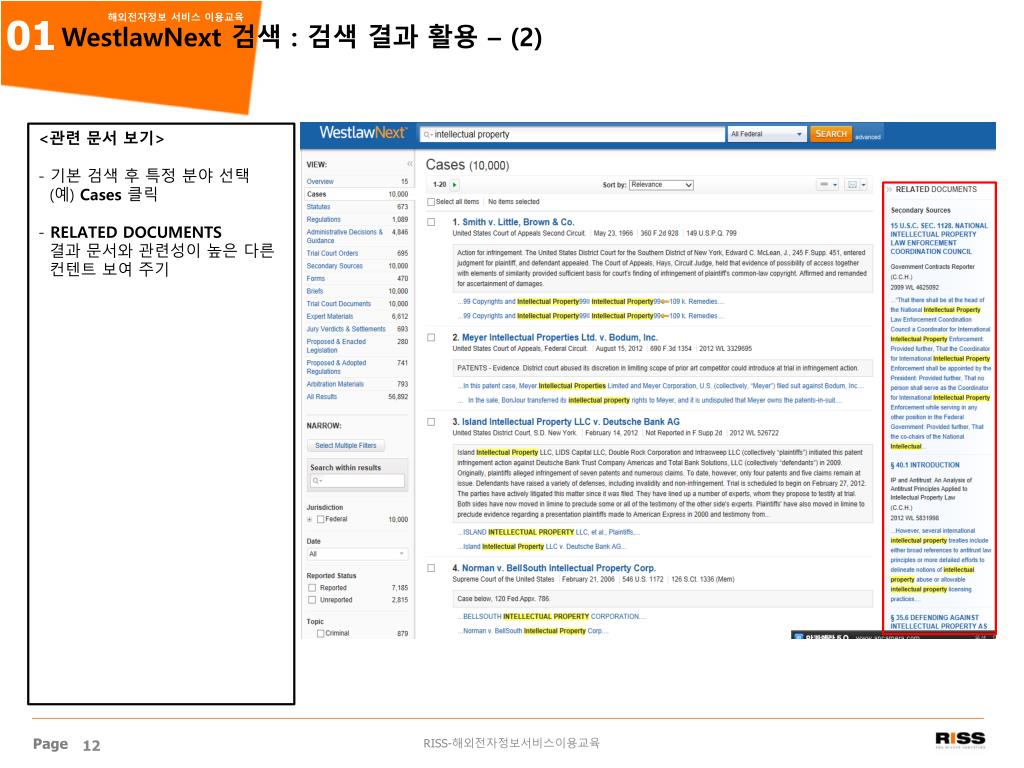This screenshot has width=1024, height=768.
Task: Open the BELLSOUTH INTELLECTUAL PROPERTY CORPORATION snippet
Action: (552, 616)
